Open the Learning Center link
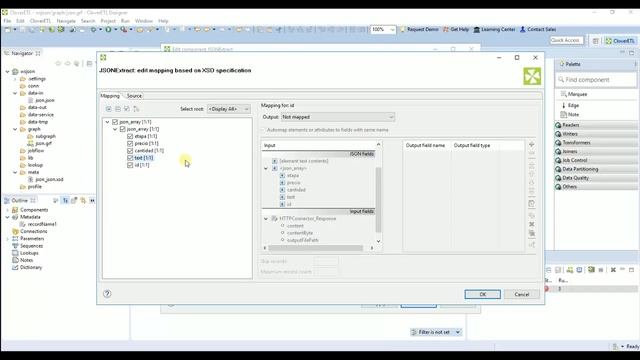 point(494,29)
